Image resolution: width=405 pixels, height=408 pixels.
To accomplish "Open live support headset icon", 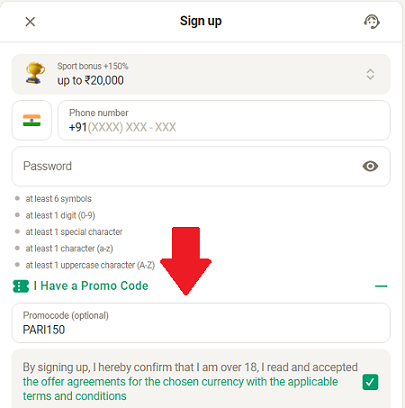I will (x=371, y=22).
